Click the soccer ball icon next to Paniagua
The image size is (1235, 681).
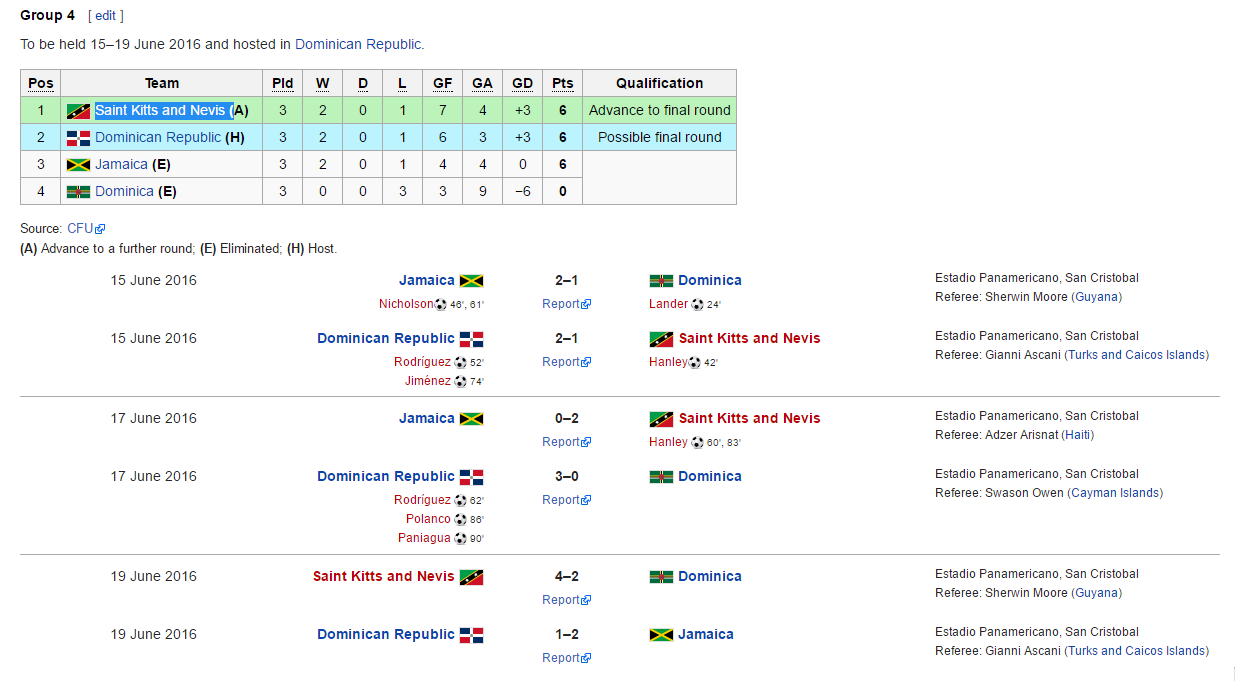point(460,538)
